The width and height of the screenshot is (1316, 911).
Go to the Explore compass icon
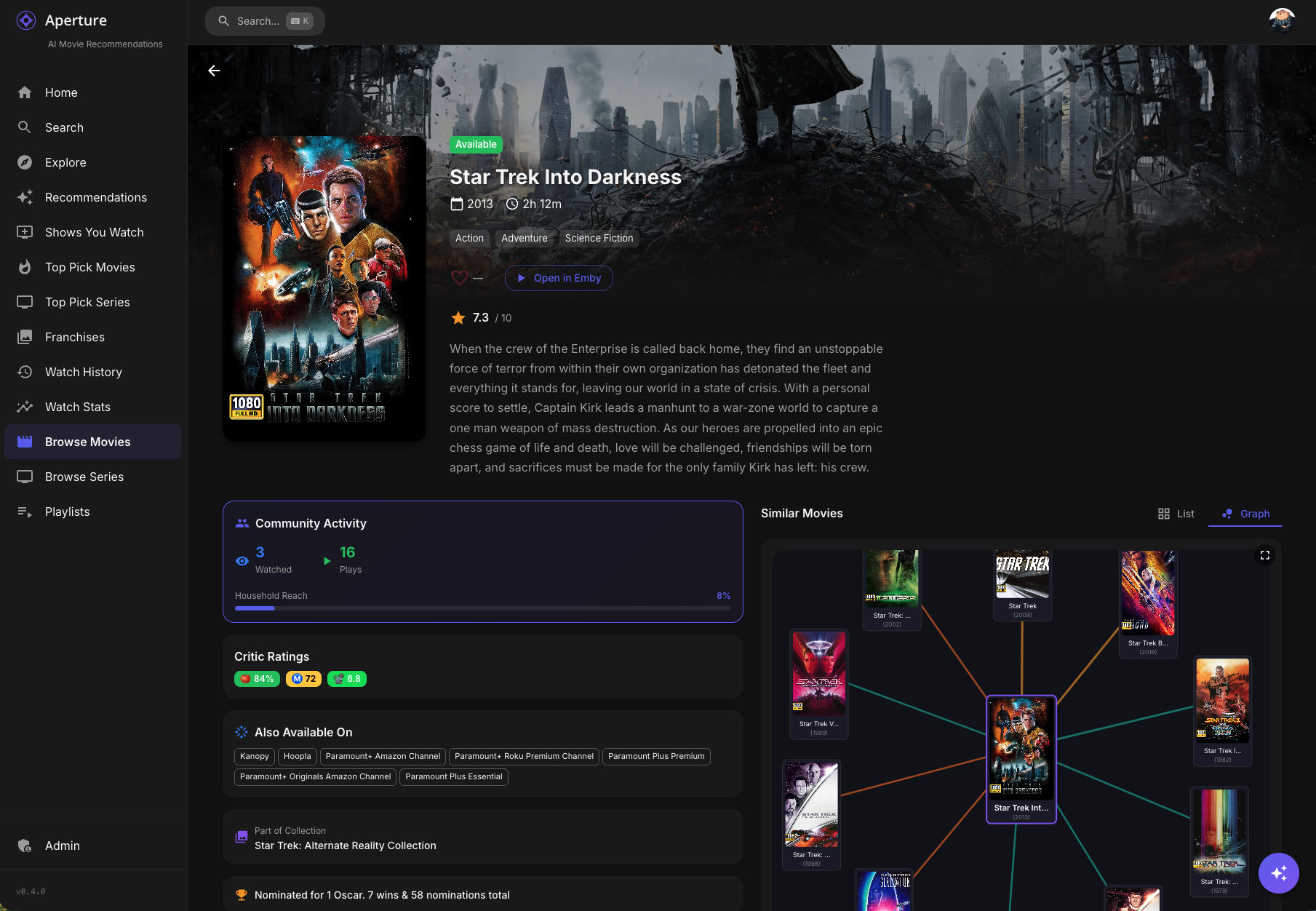(x=25, y=162)
